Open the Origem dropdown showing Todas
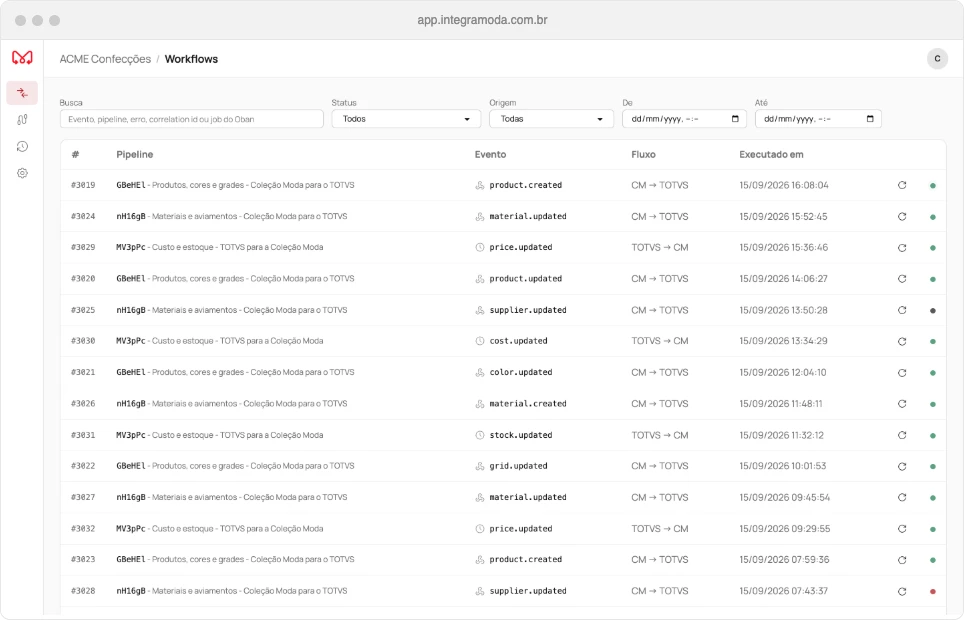 (551, 119)
